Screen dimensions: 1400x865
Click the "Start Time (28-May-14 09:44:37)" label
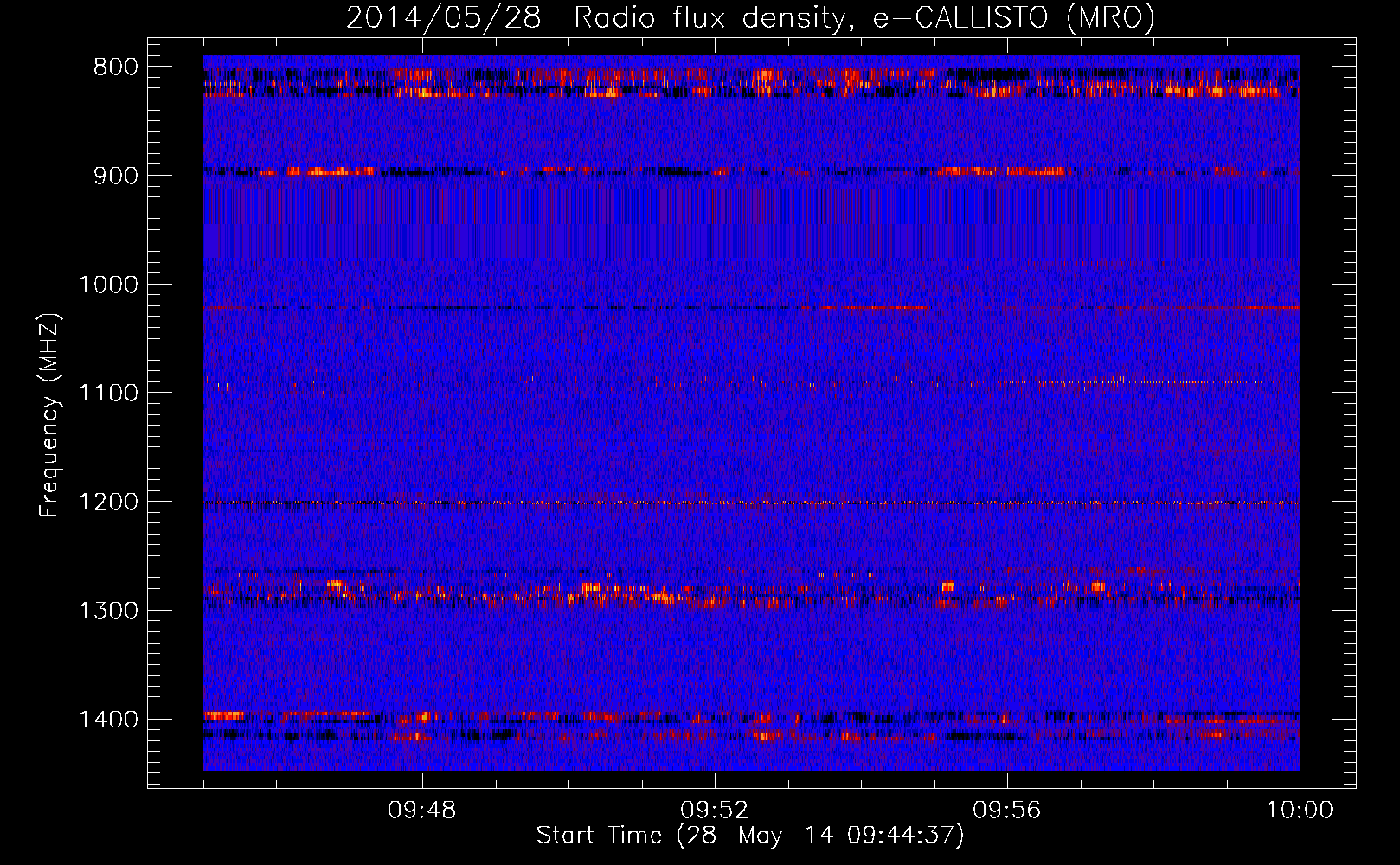[750, 836]
